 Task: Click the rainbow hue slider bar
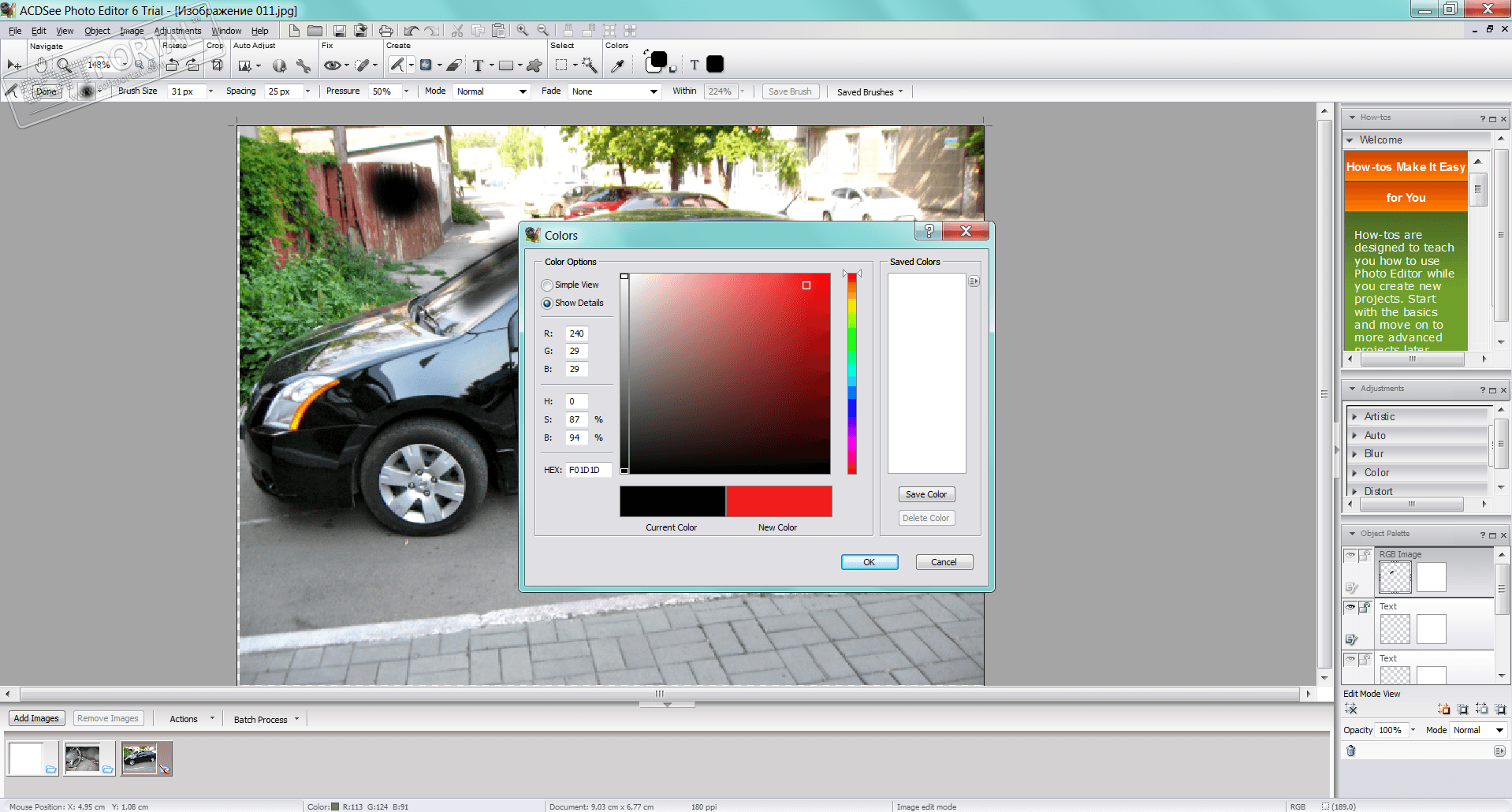coord(852,374)
